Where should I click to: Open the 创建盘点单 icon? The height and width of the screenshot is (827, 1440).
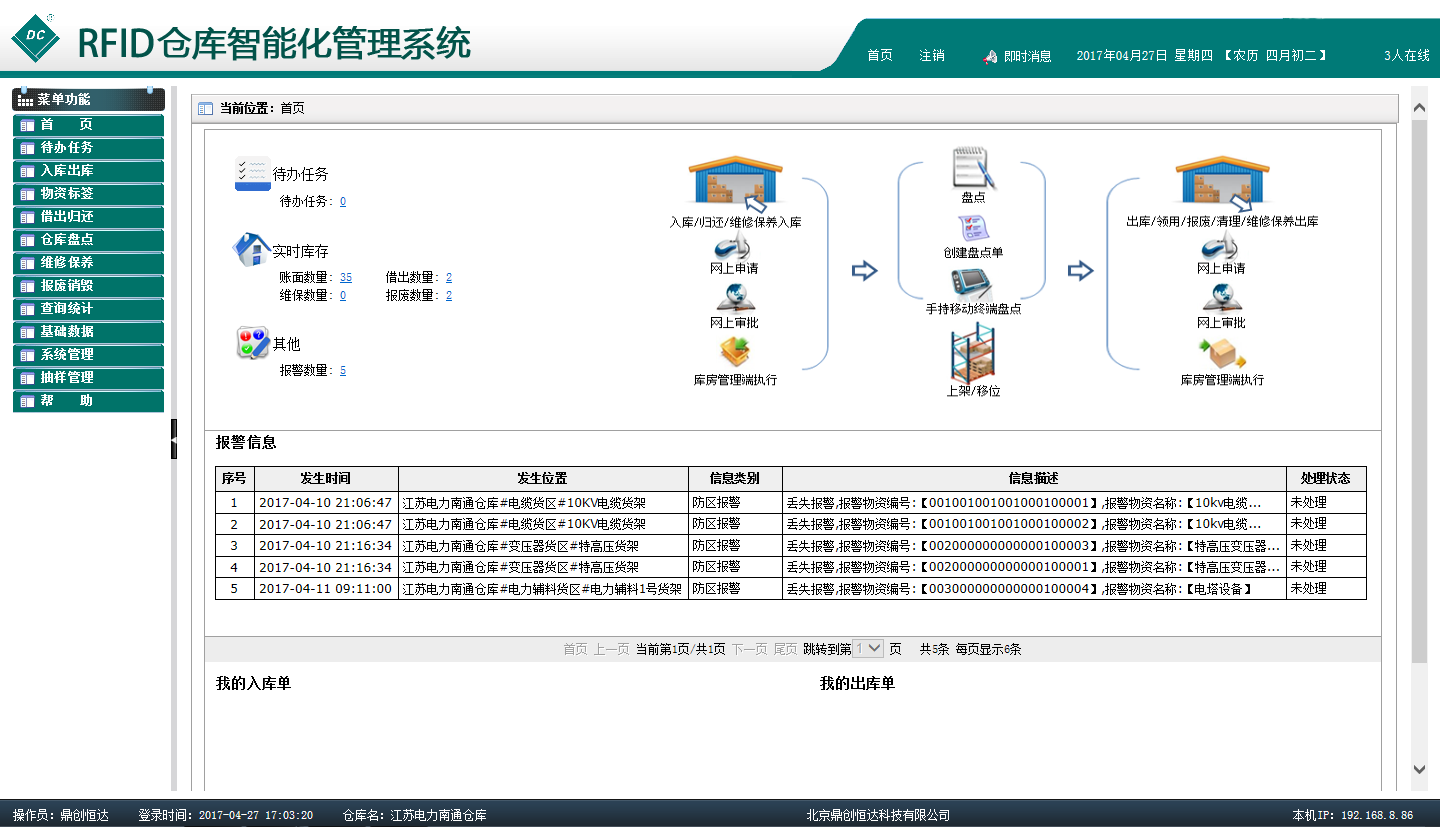973,228
